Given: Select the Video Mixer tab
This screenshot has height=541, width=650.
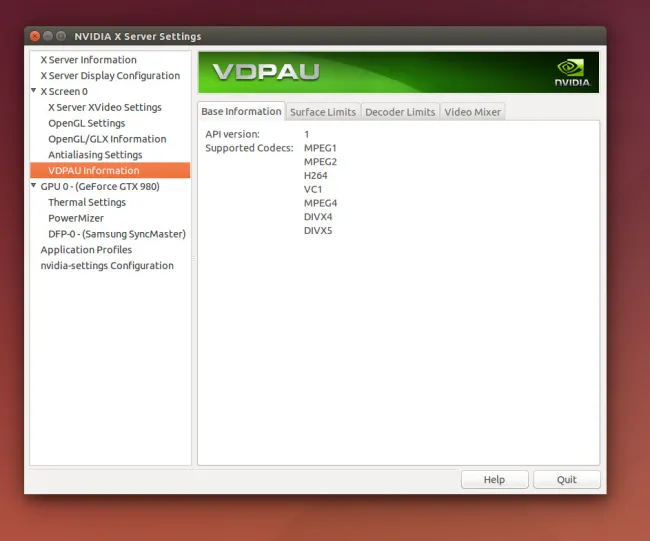Looking at the screenshot, I should pyautogui.click(x=472, y=112).
